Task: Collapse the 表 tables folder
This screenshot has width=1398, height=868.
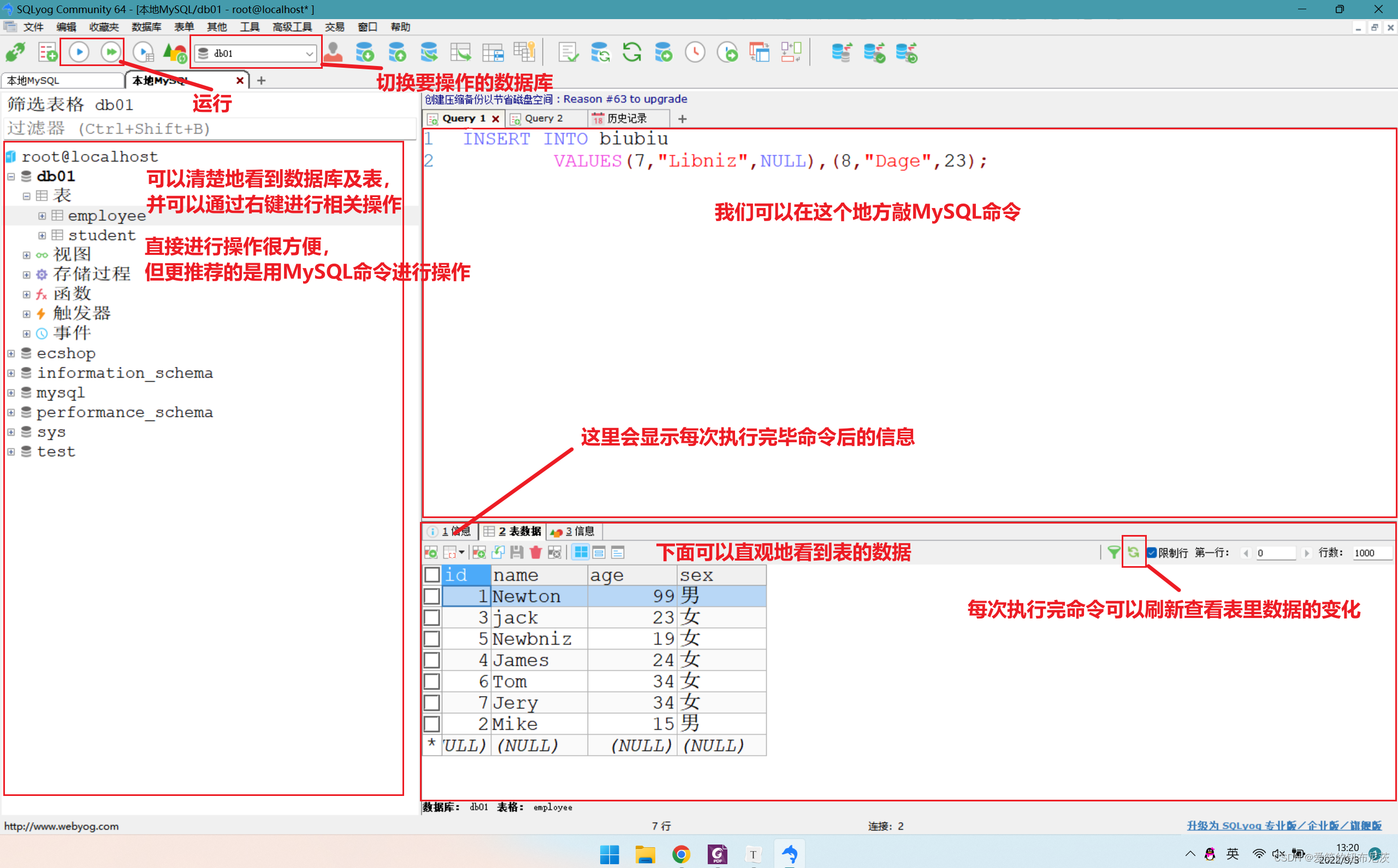Action: click(26, 197)
